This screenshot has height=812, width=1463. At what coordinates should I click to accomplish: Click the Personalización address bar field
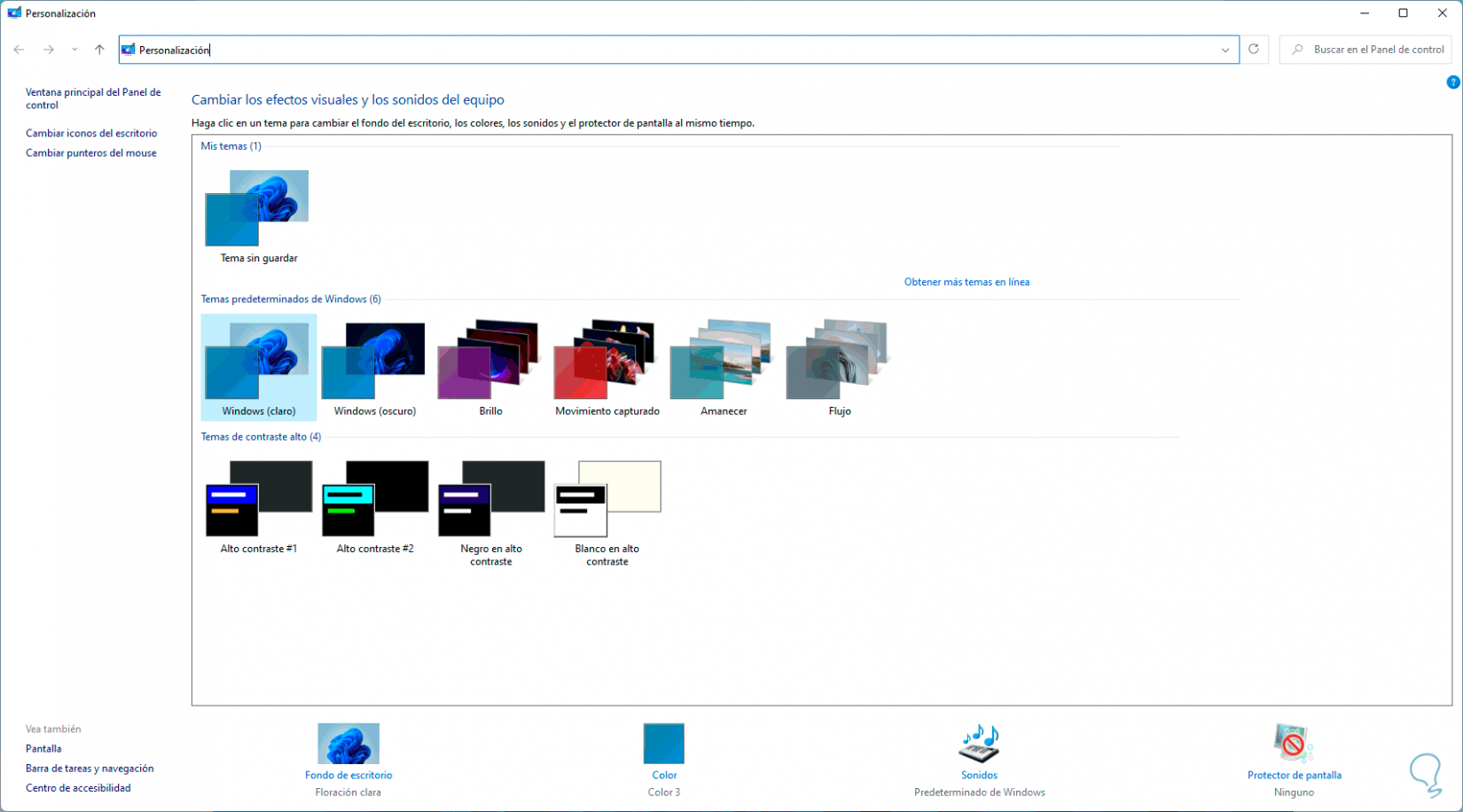(x=679, y=50)
